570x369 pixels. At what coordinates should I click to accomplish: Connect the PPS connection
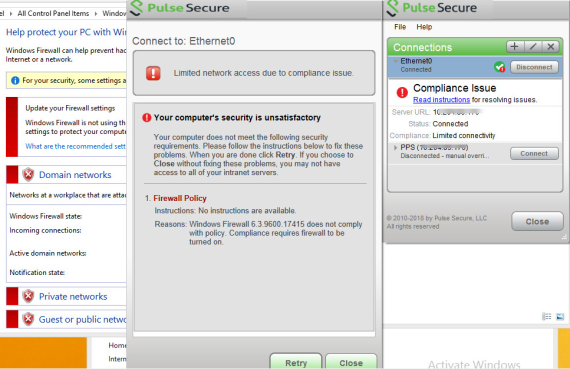pyautogui.click(x=534, y=153)
